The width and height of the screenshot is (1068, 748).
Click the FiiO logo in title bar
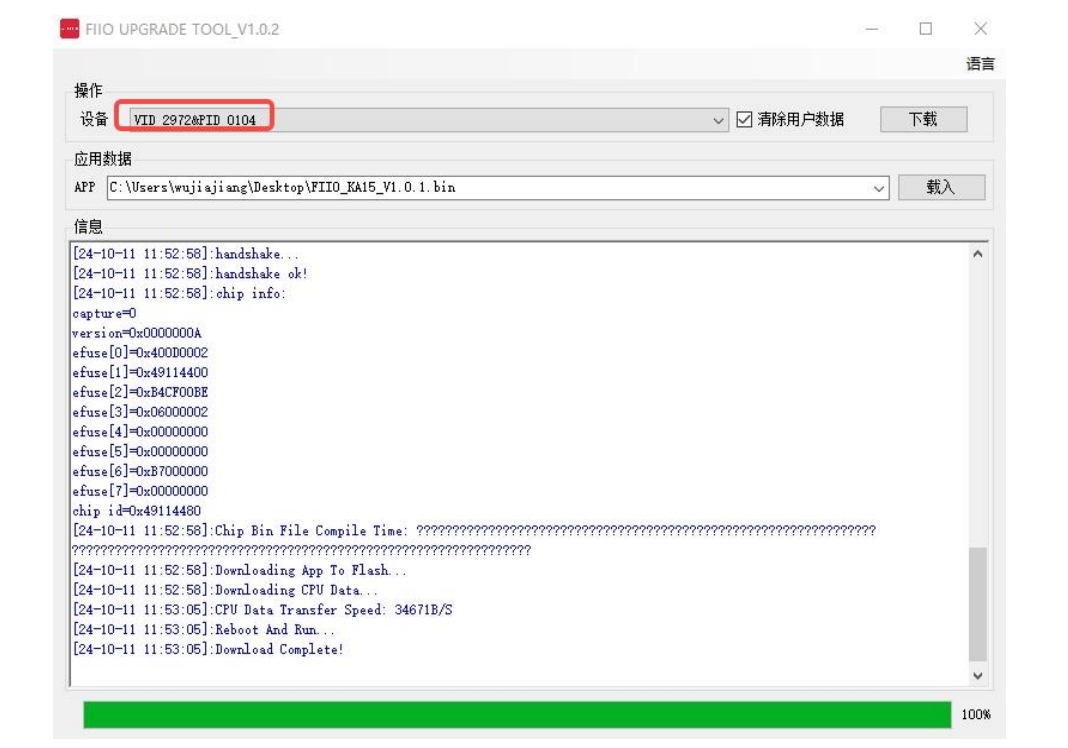pyautogui.click(x=69, y=29)
